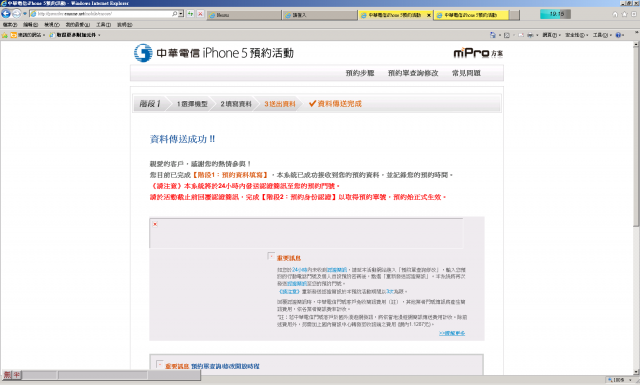640x385 pixels.
Task: Click the command bar Home icon
Action: (493, 35)
